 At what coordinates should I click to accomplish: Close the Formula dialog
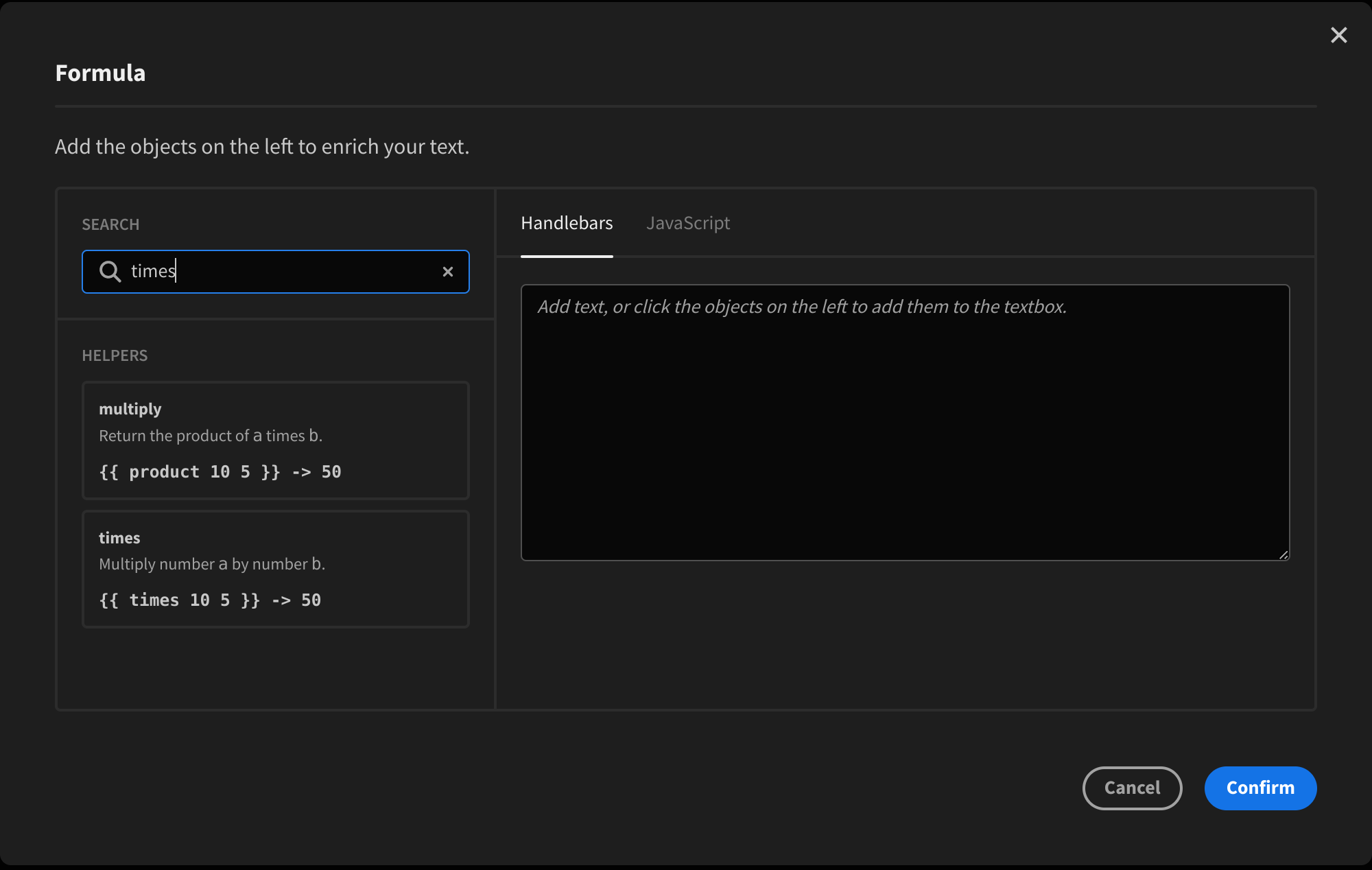[x=1338, y=34]
